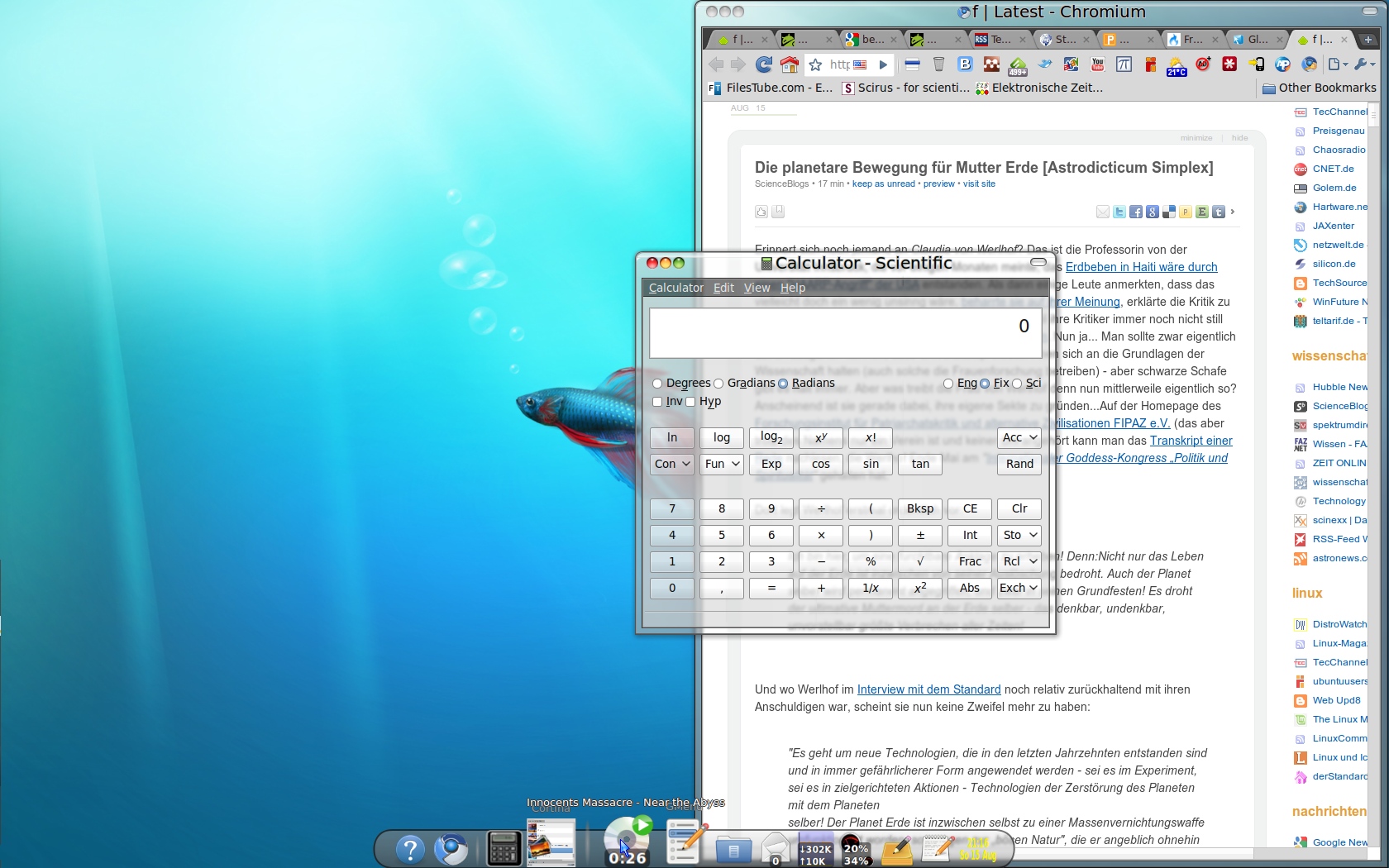
Task: Click the trash can extension icon
Action: coord(938,64)
